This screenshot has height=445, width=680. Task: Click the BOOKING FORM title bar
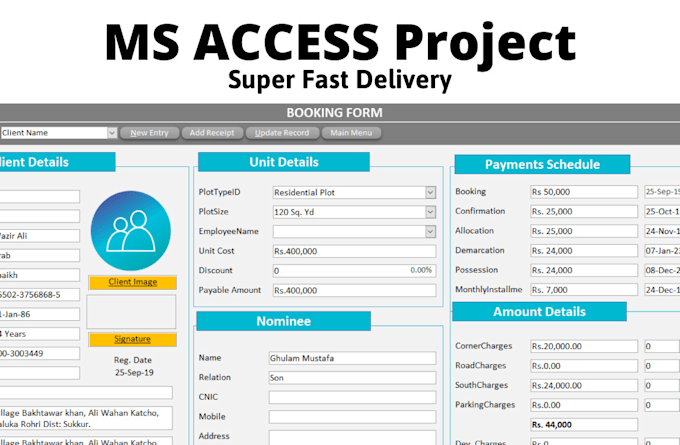pos(340,113)
